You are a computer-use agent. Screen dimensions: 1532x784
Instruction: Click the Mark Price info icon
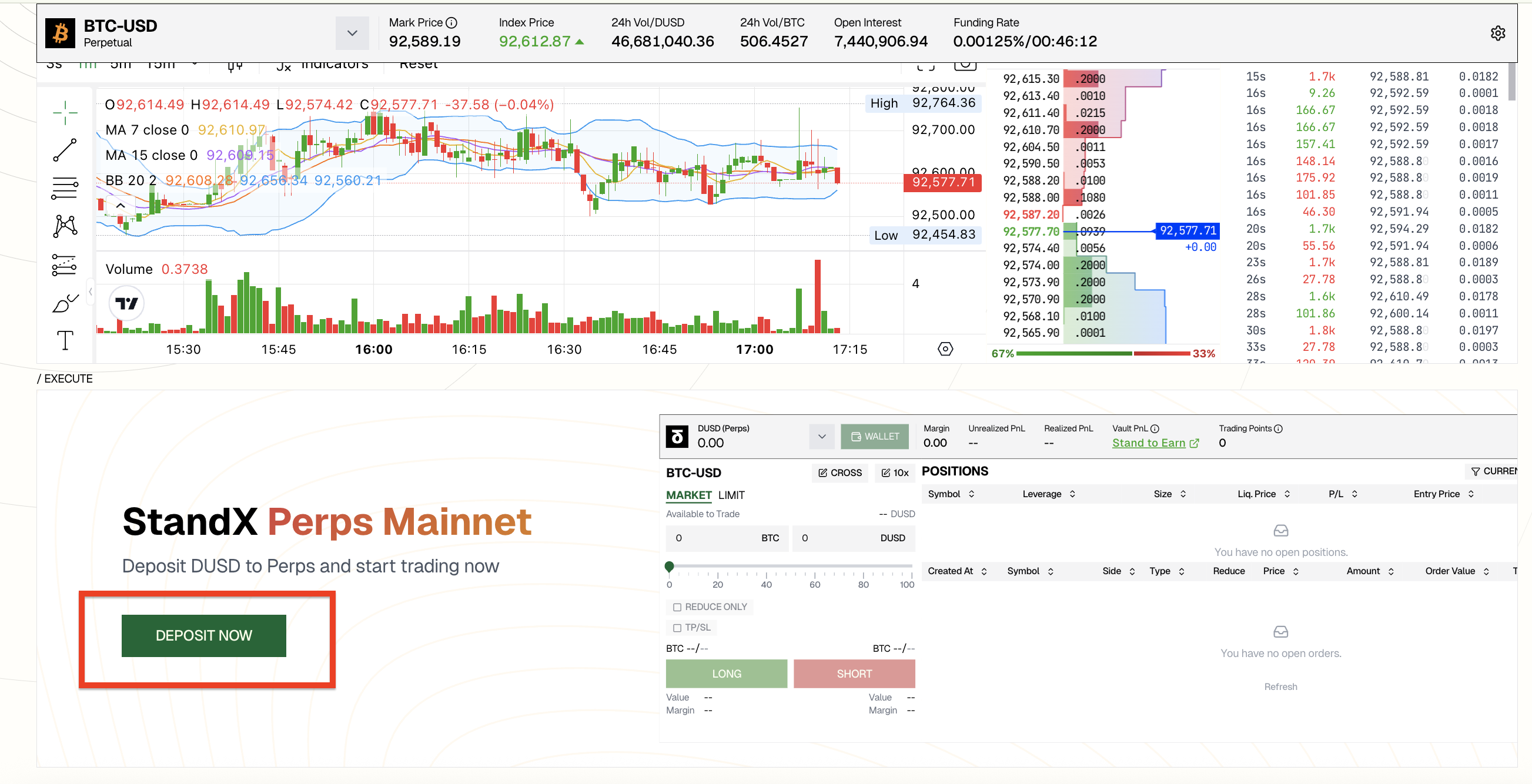coord(451,22)
